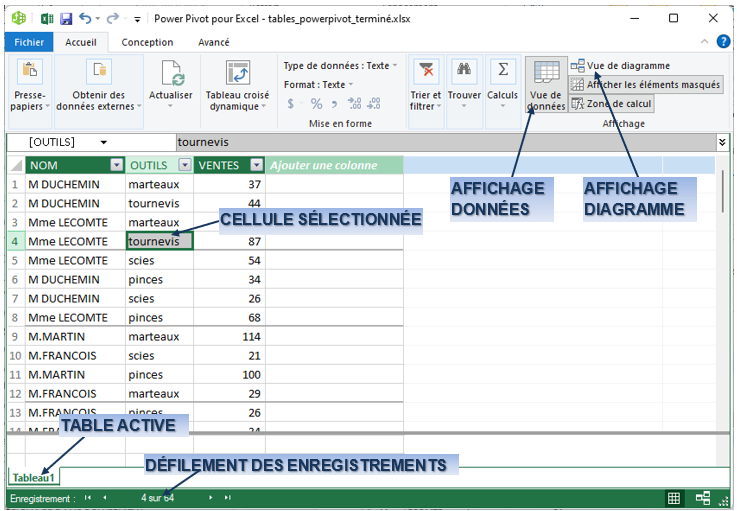Click the Save icon in title bar
The height and width of the screenshot is (511, 737).
click(x=66, y=19)
